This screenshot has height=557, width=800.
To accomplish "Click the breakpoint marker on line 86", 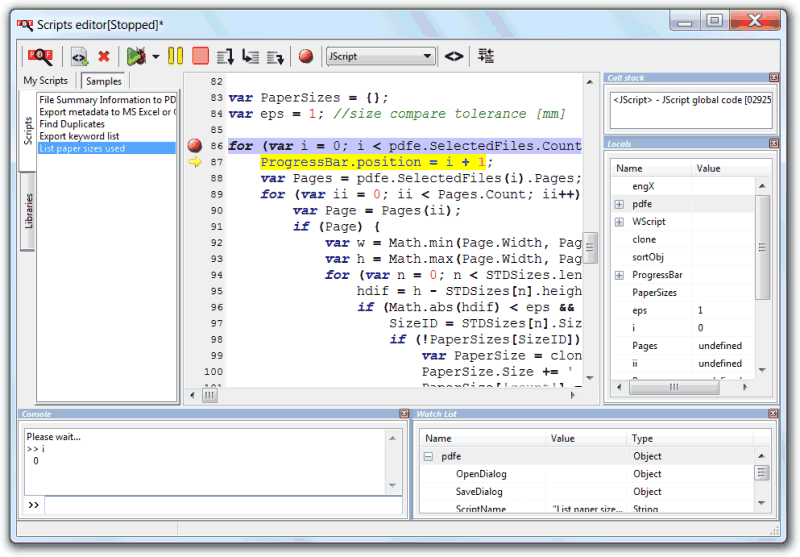I will coord(194,145).
